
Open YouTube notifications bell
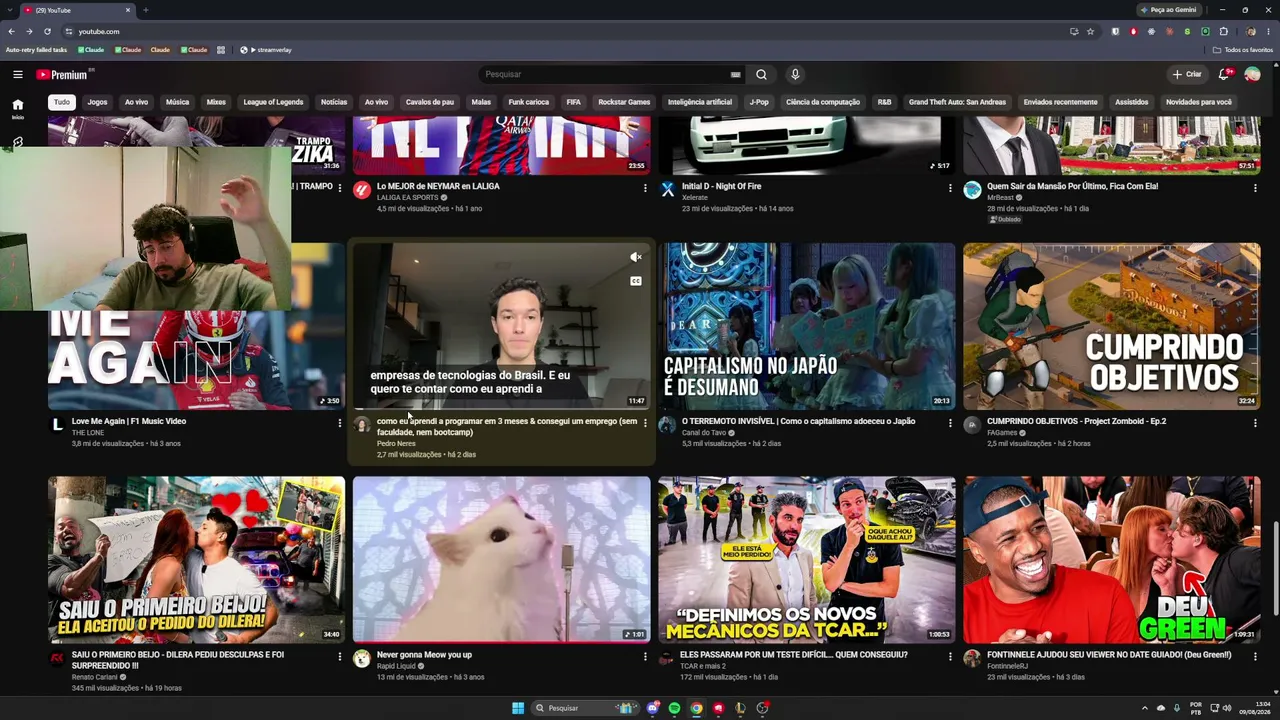pyautogui.click(x=1224, y=74)
